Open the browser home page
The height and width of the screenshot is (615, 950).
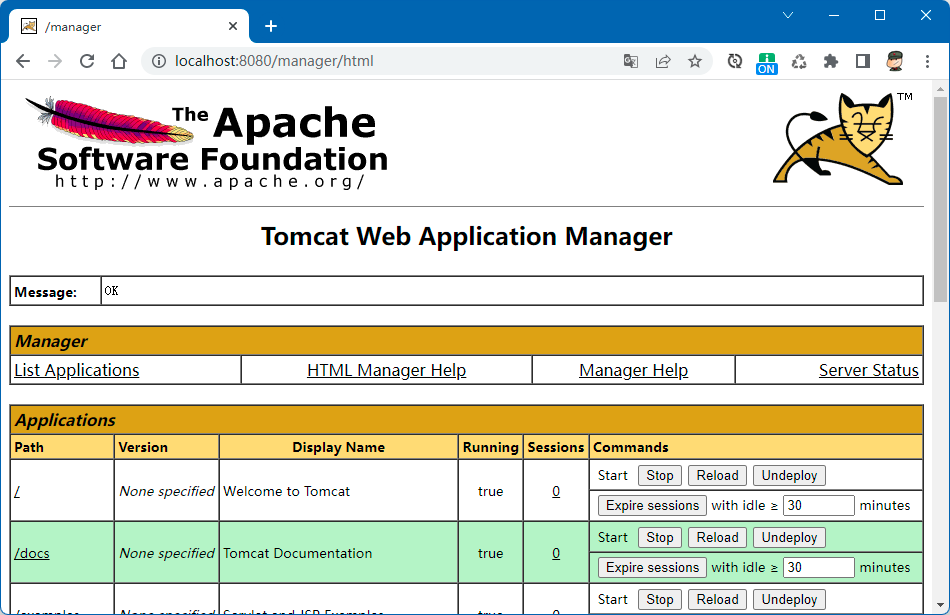(119, 61)
